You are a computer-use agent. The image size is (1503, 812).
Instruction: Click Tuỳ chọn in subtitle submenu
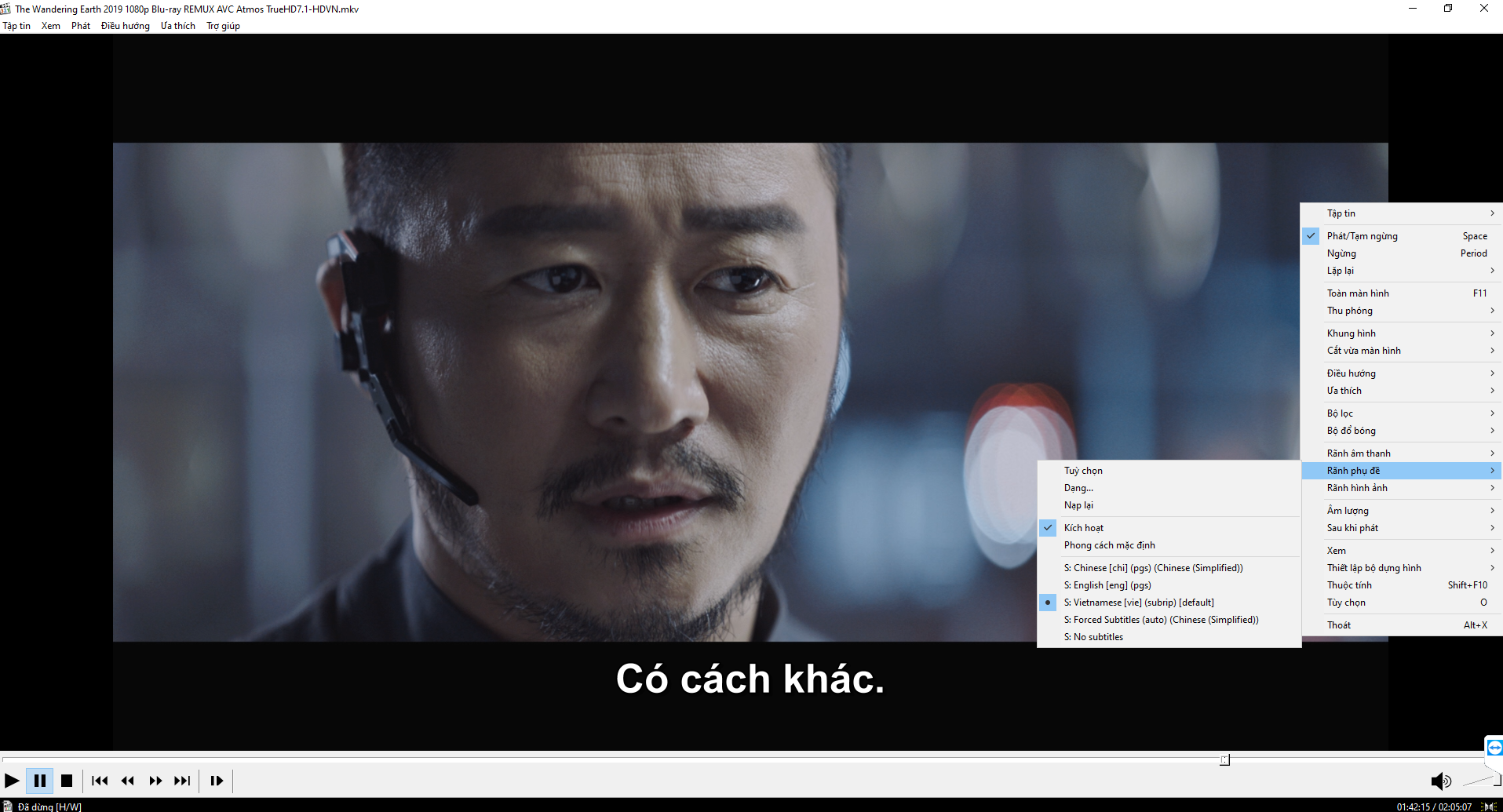[x=1169, y=471]
